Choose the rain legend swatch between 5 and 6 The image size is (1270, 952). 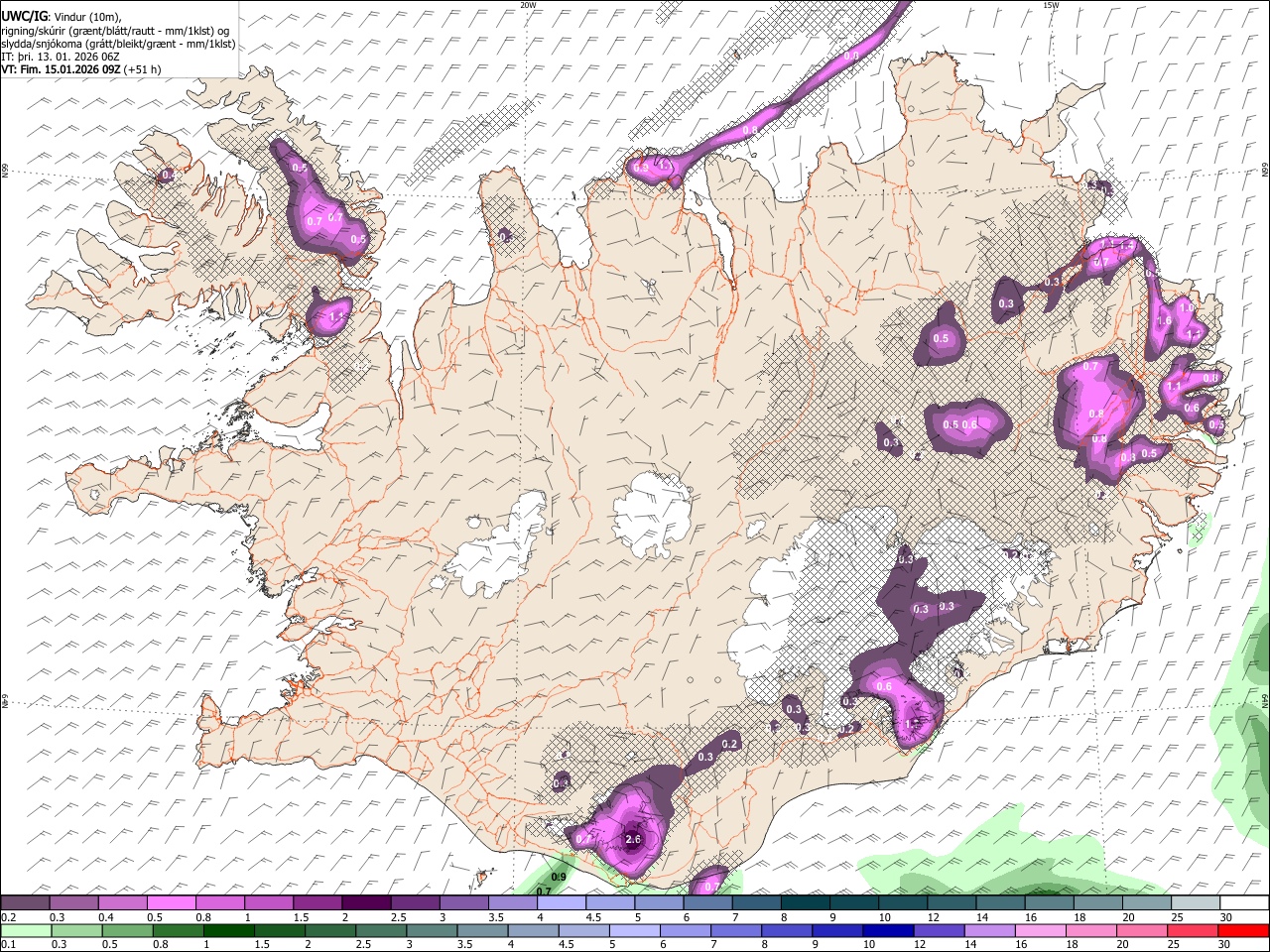click(633, 931)
